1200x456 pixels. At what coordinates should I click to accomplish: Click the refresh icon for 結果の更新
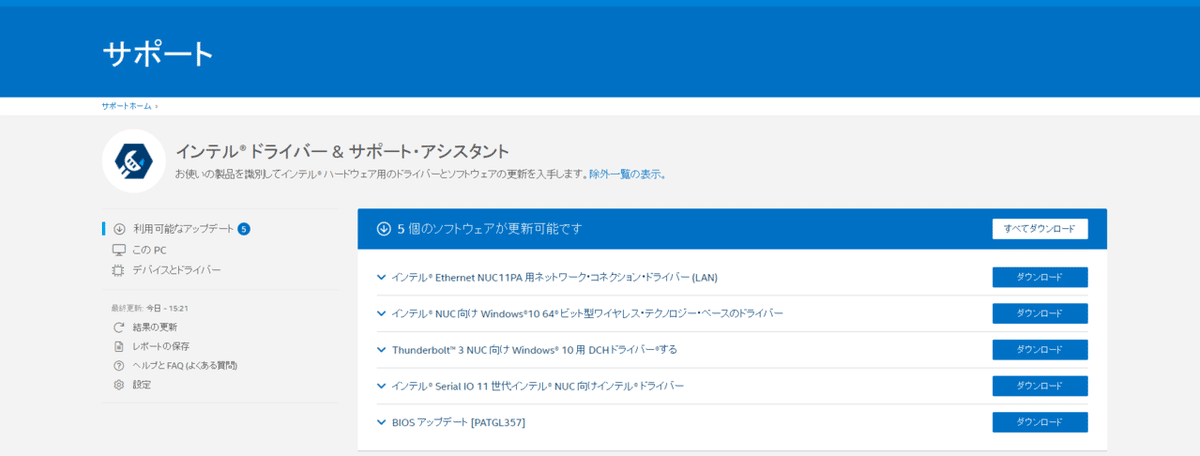click(119, 327)
